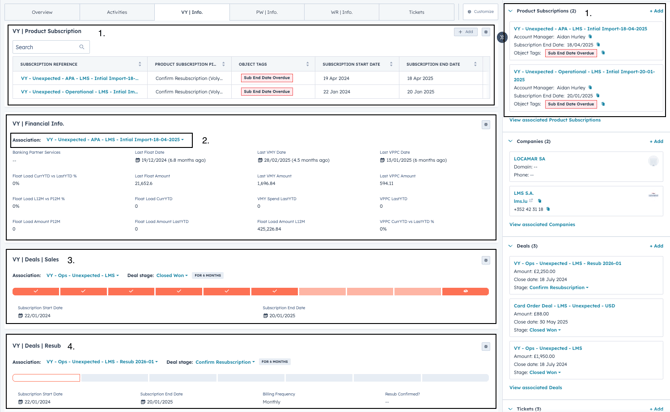Screen dimensions: 670x412
Task: Sort by Subscription Reference column arrows
Action: 140,64
